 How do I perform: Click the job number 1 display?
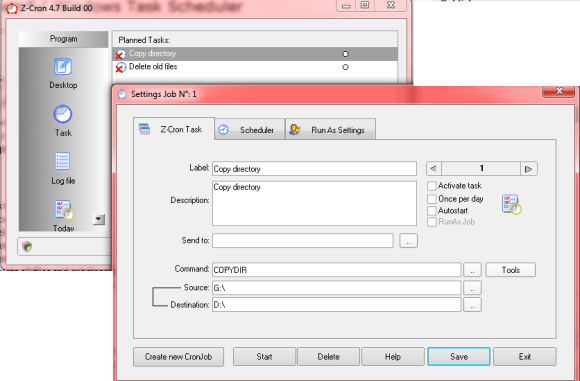pyautogui.click(x=481, y=169)
